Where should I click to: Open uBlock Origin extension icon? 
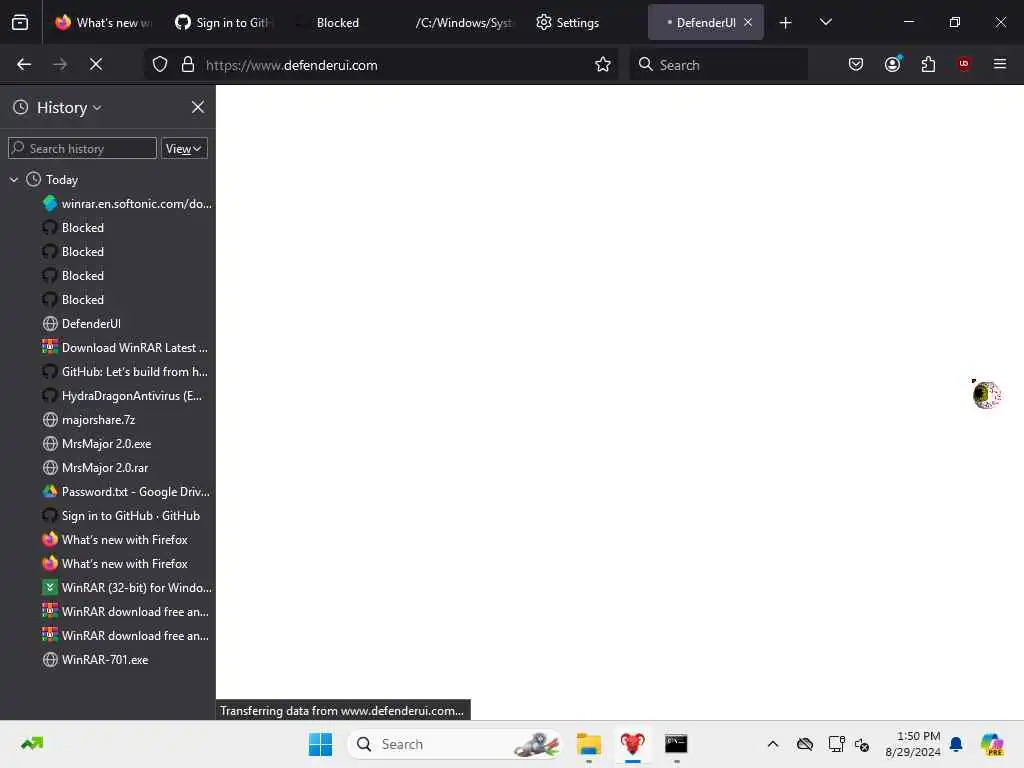coord(964,64)
